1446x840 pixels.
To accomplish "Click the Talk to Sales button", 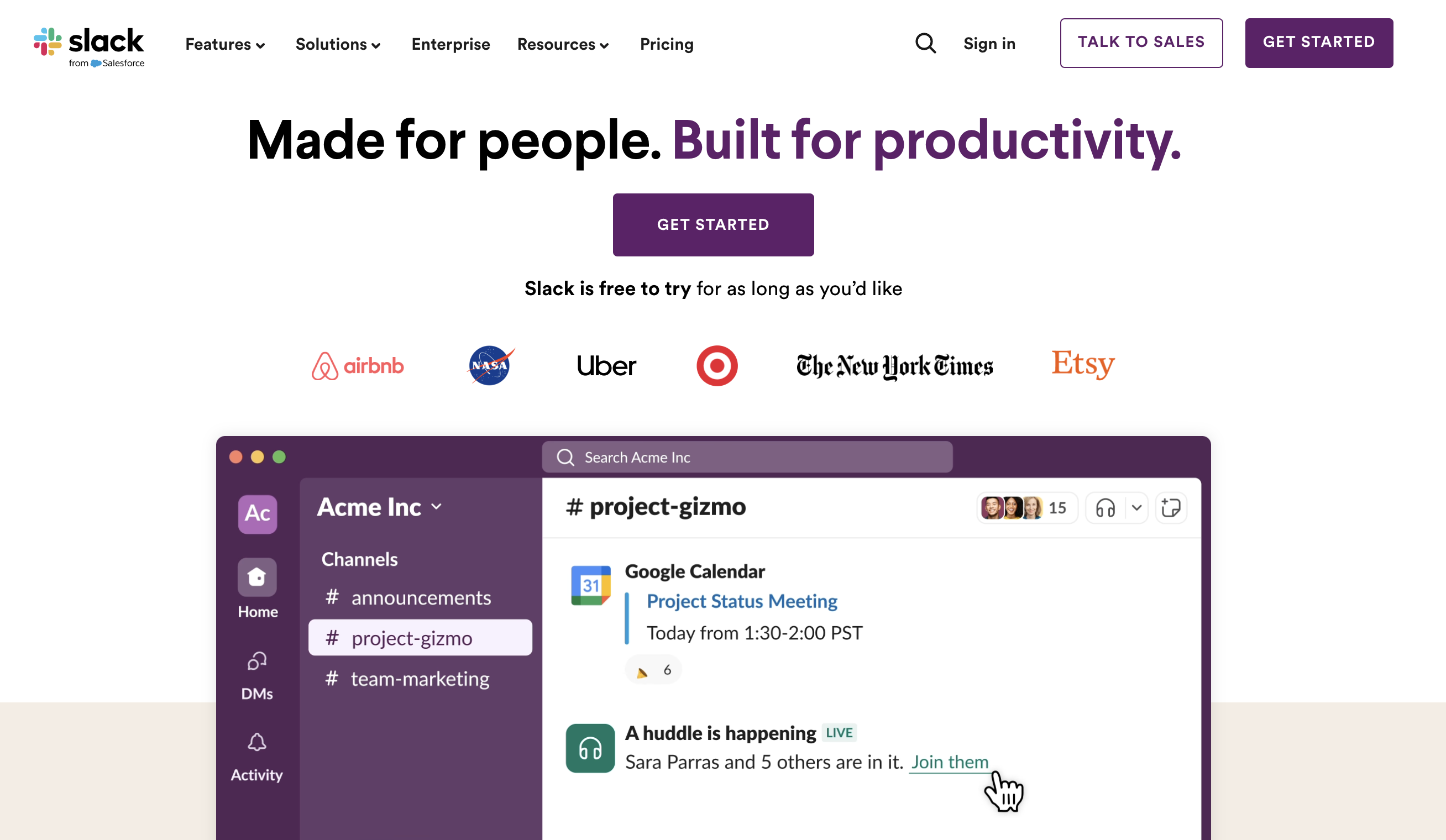I will [1141, 43].
